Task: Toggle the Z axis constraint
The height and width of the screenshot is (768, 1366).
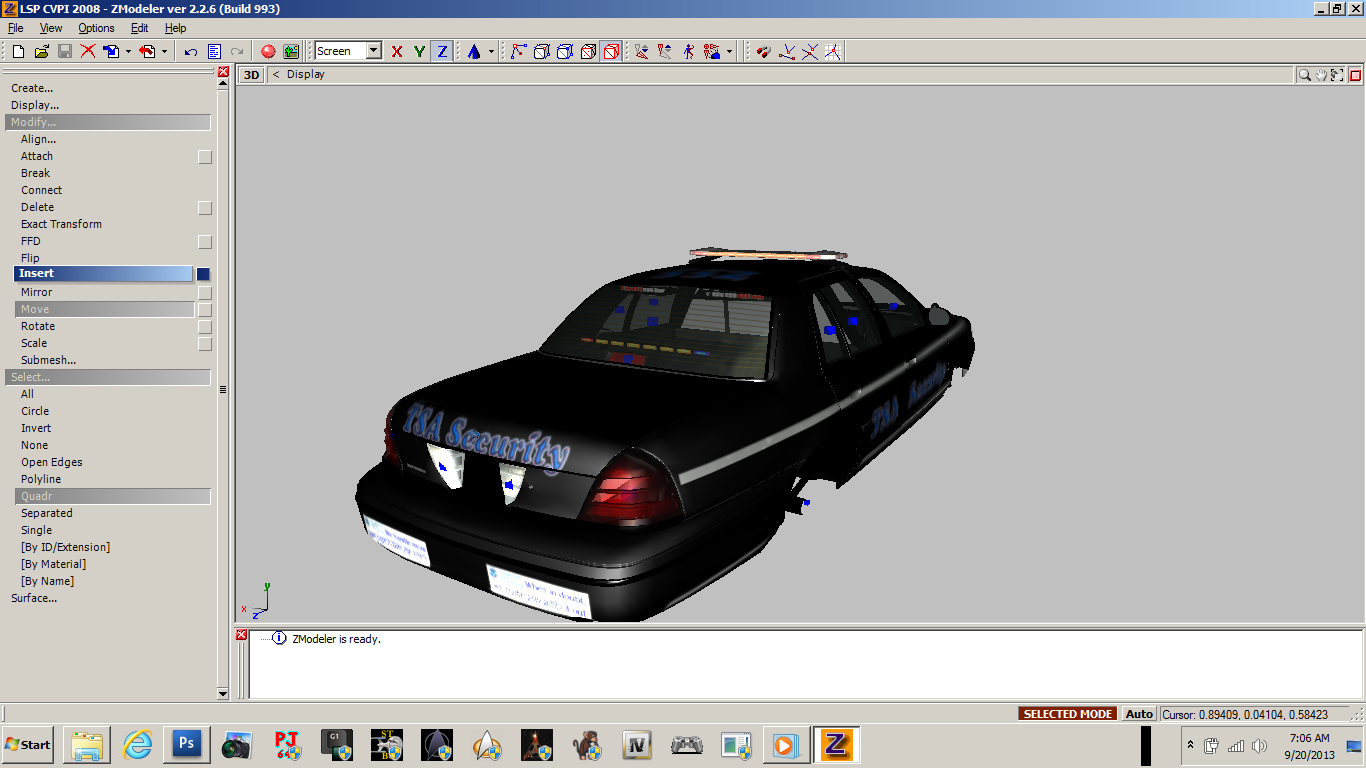Action: coord(442,51)
